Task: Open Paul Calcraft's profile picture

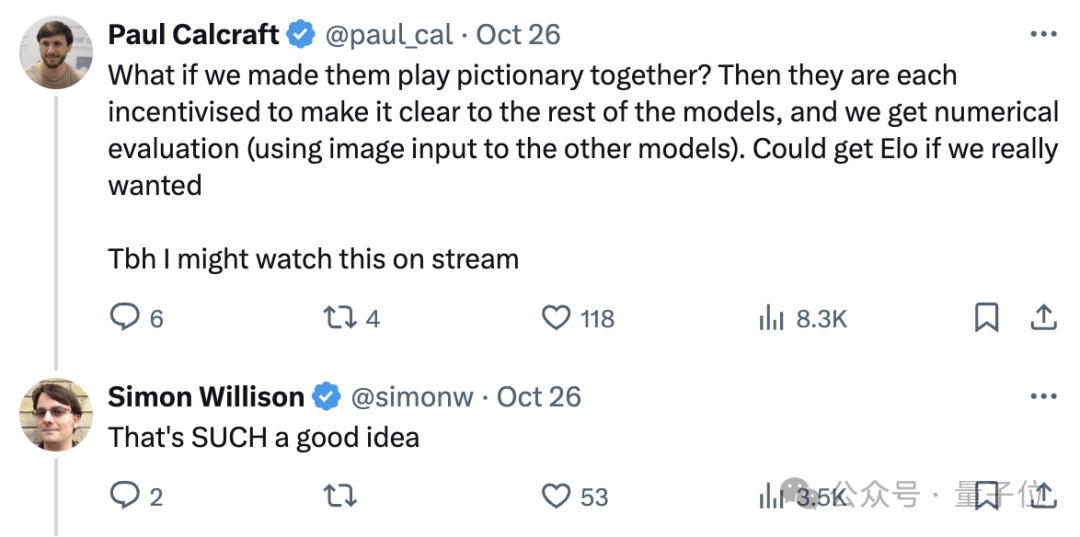Action: point(56,52)
